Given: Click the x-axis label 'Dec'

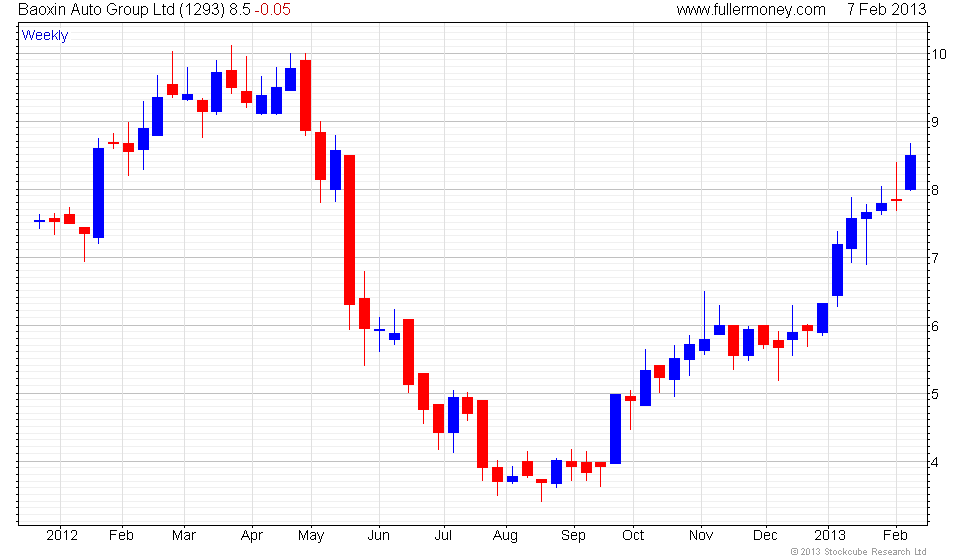Looking at the screenshot, I should pyautogui.click(x=765, y=535).
